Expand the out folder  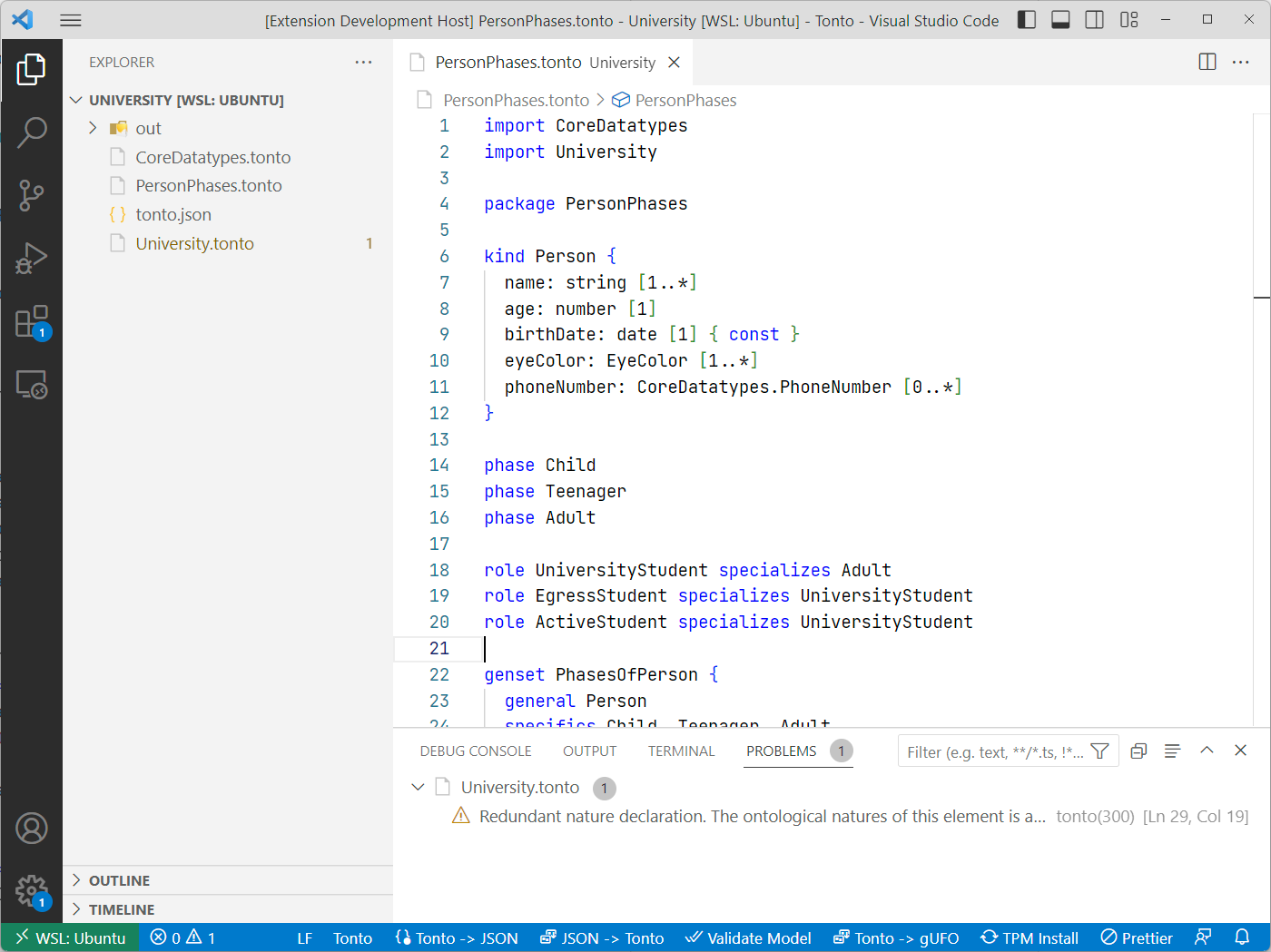point(93,128)
